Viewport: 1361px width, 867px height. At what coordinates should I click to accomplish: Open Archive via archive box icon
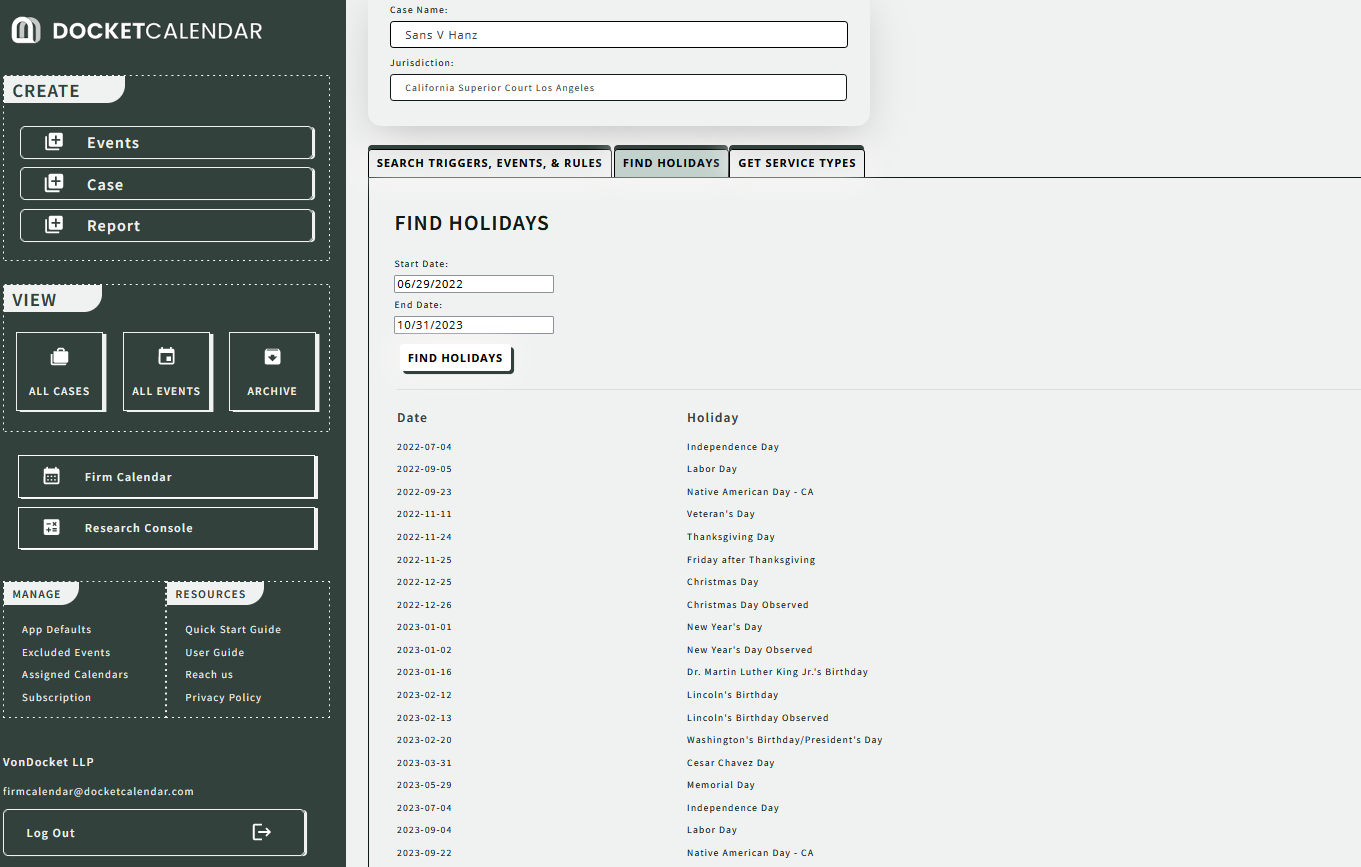(x=272, y=357)
